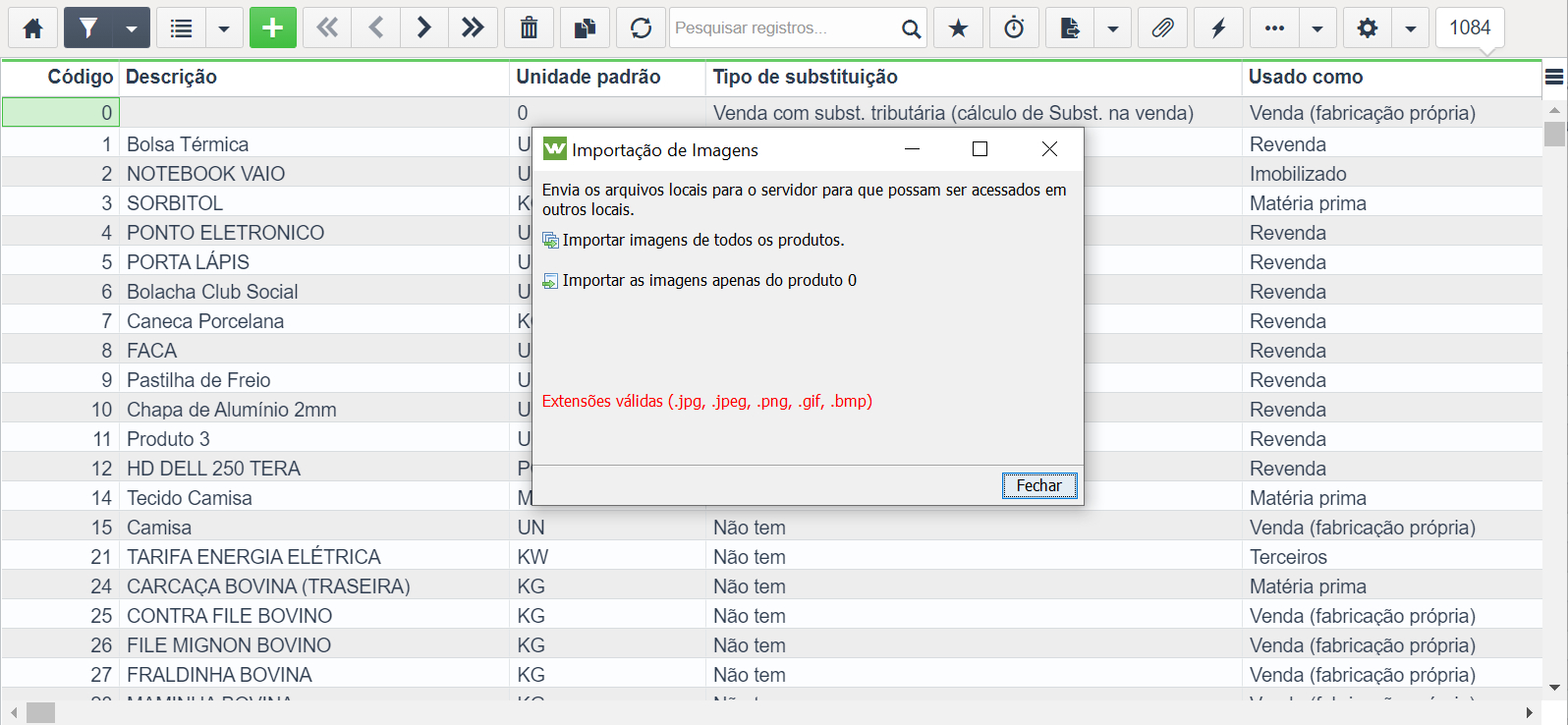Maximize the Importação de Imagens dialog
The image size is (1568, 725).
(x=980, y=149)
